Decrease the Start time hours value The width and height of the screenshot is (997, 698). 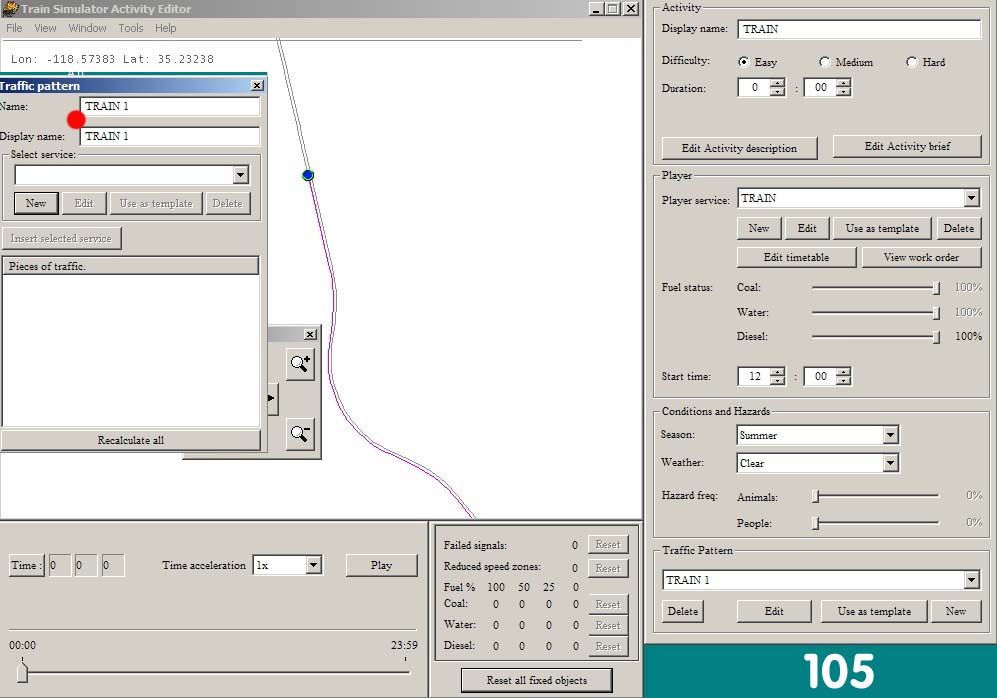[x=778, y=380]
